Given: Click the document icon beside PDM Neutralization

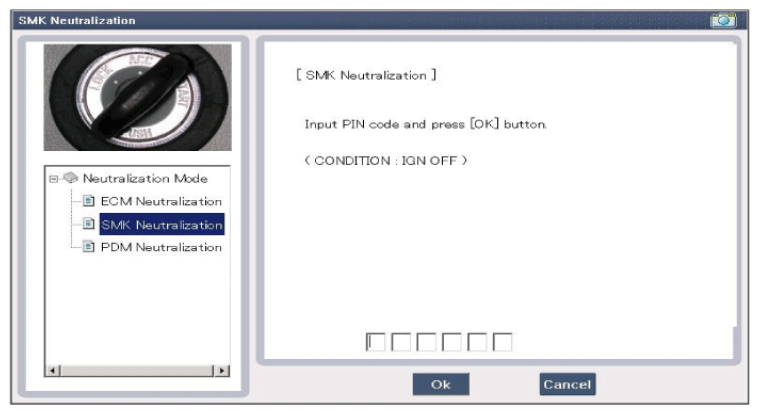Looking at the screenshot, I should pos(89,247).
